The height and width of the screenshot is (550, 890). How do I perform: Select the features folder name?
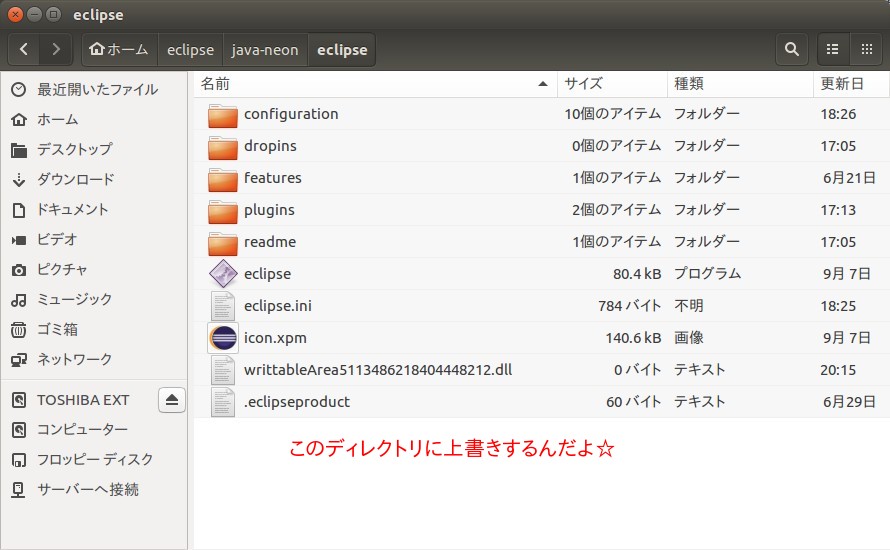tap(272, 178)
